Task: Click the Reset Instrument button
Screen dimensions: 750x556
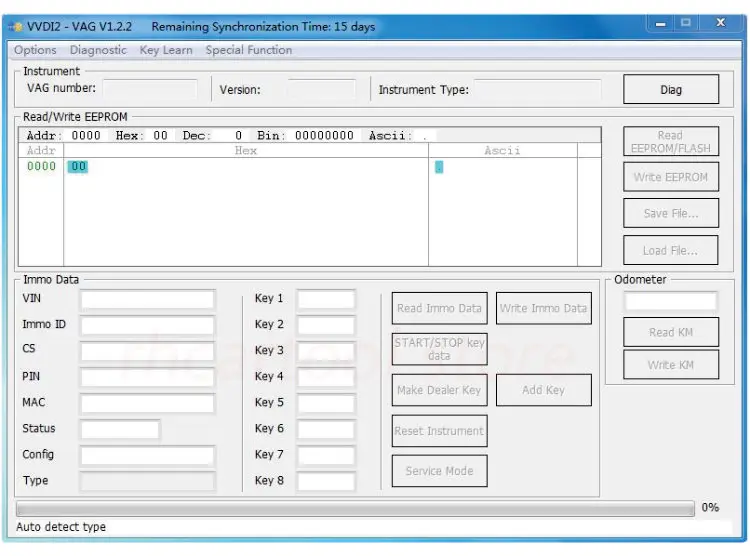Action: pyautogui.click(x=440, y=431)
